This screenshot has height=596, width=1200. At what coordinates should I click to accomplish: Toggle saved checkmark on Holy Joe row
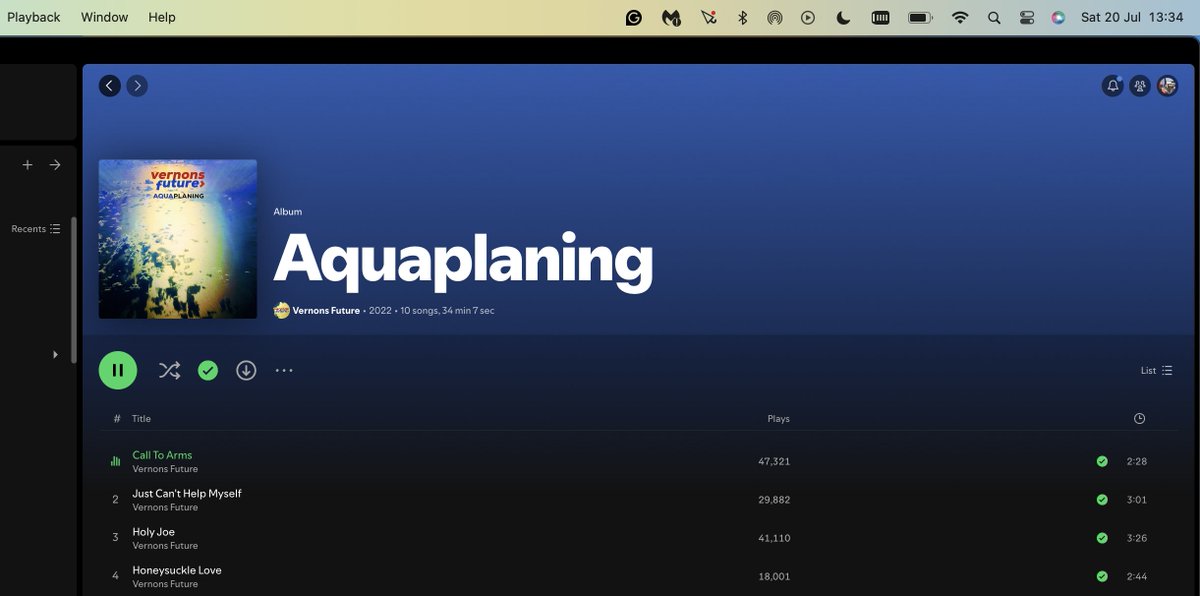(x=1102, y=538)
